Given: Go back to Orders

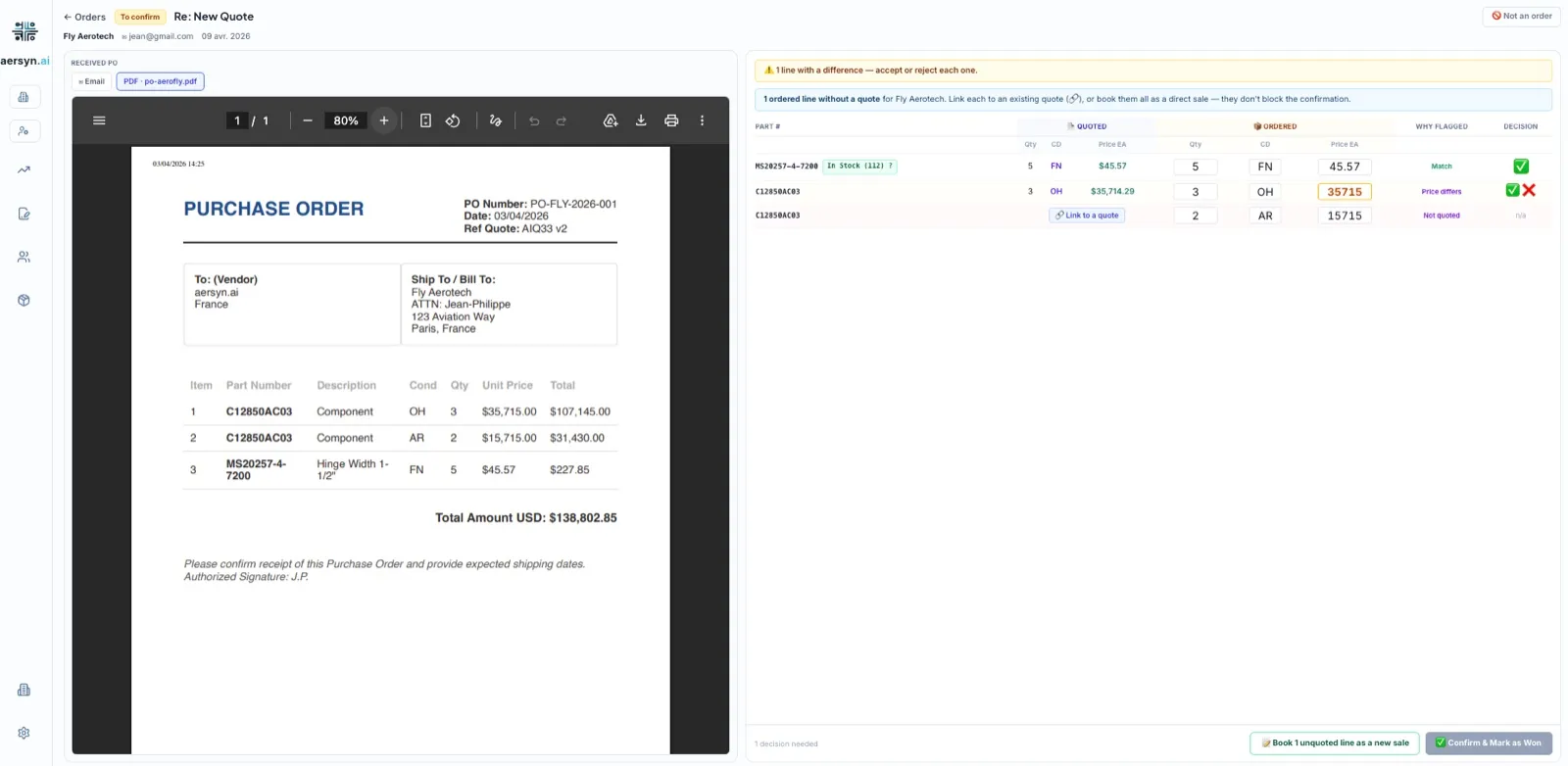Looking at the screenshot, I should coord(84,17).
